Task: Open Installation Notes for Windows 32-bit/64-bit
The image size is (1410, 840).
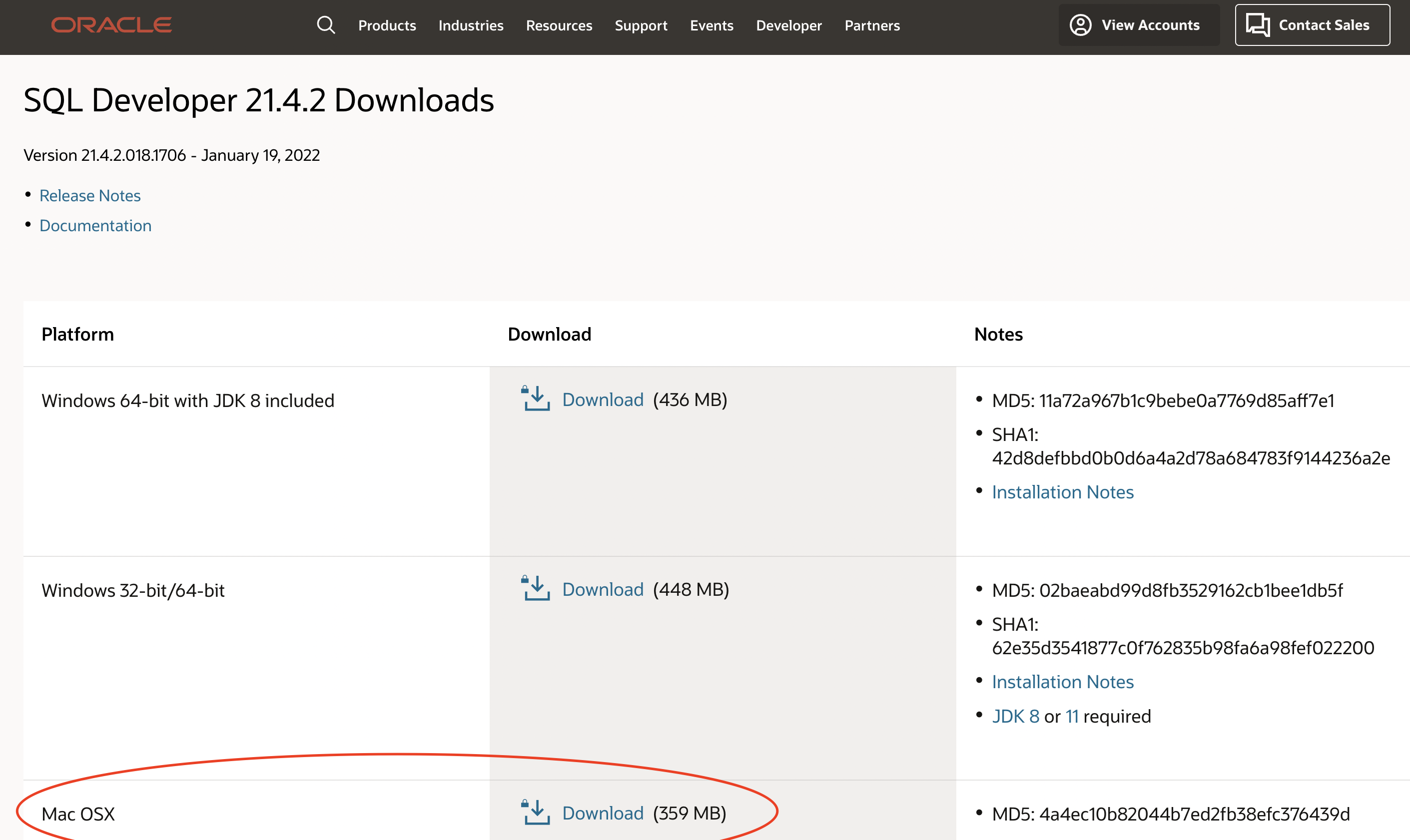Action: point(1062,682)
